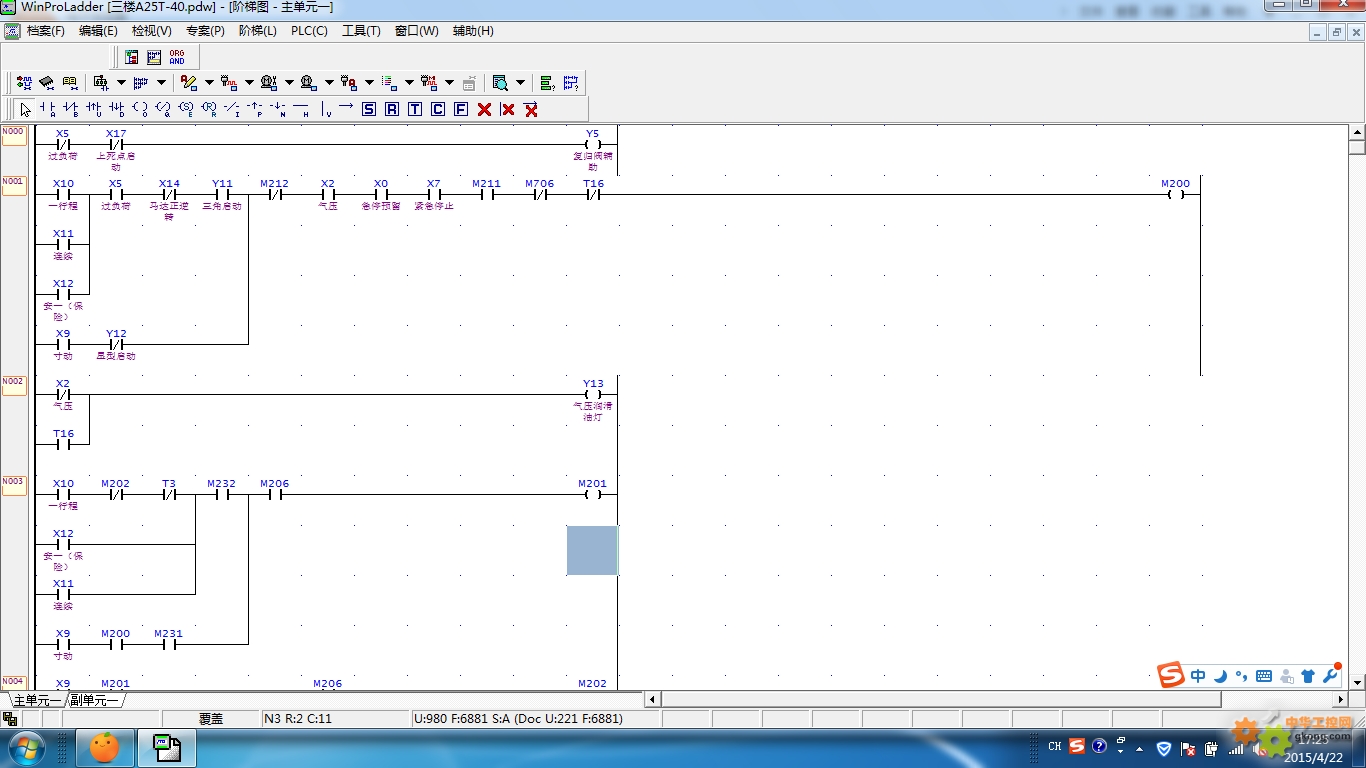Screen dimensions: 1366x768
Task: Open the 窗口(W) menu
Action: click(x=416, y=31)
